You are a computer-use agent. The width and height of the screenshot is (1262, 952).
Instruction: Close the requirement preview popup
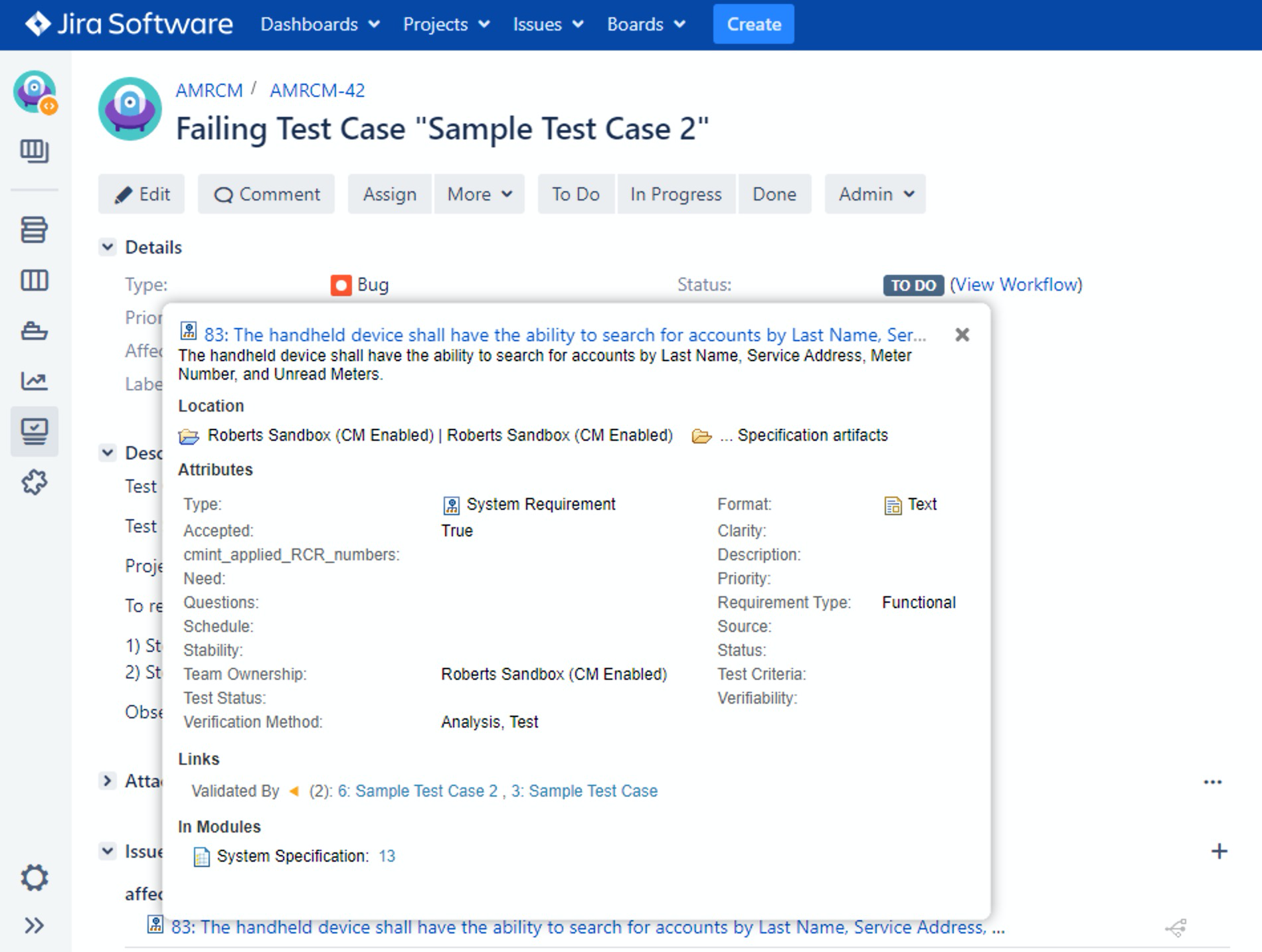(962, 335)
